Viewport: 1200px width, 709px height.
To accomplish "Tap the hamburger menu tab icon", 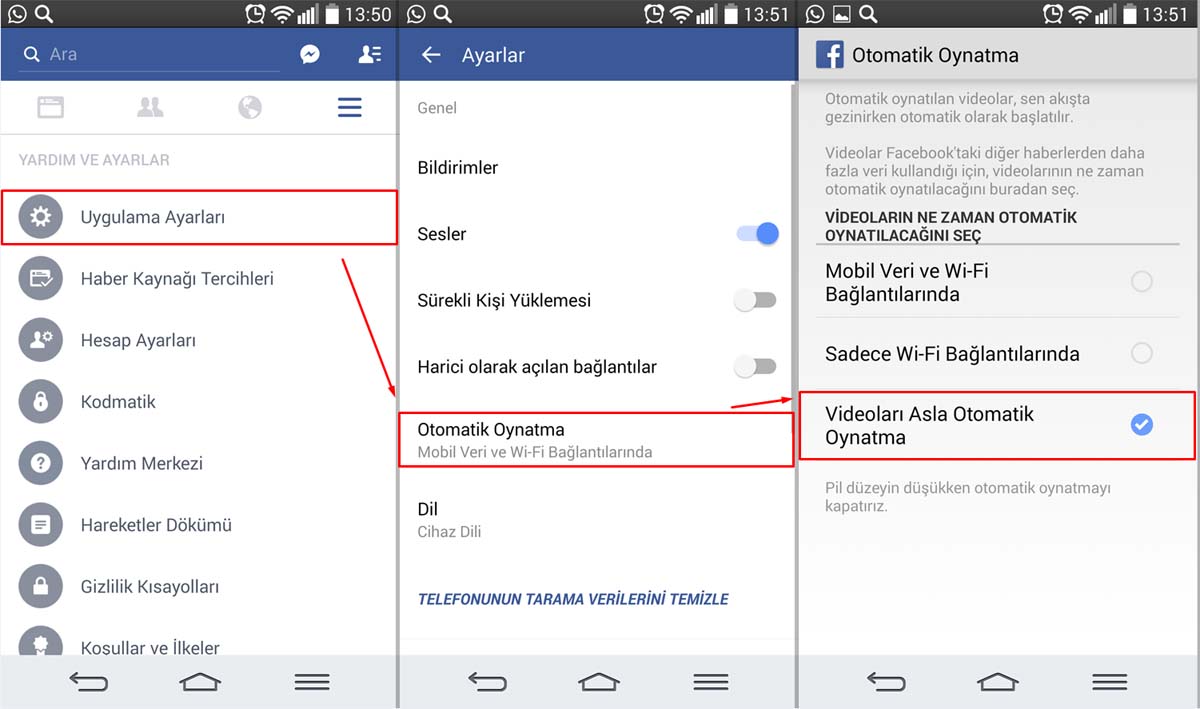I will click(349, 108).
